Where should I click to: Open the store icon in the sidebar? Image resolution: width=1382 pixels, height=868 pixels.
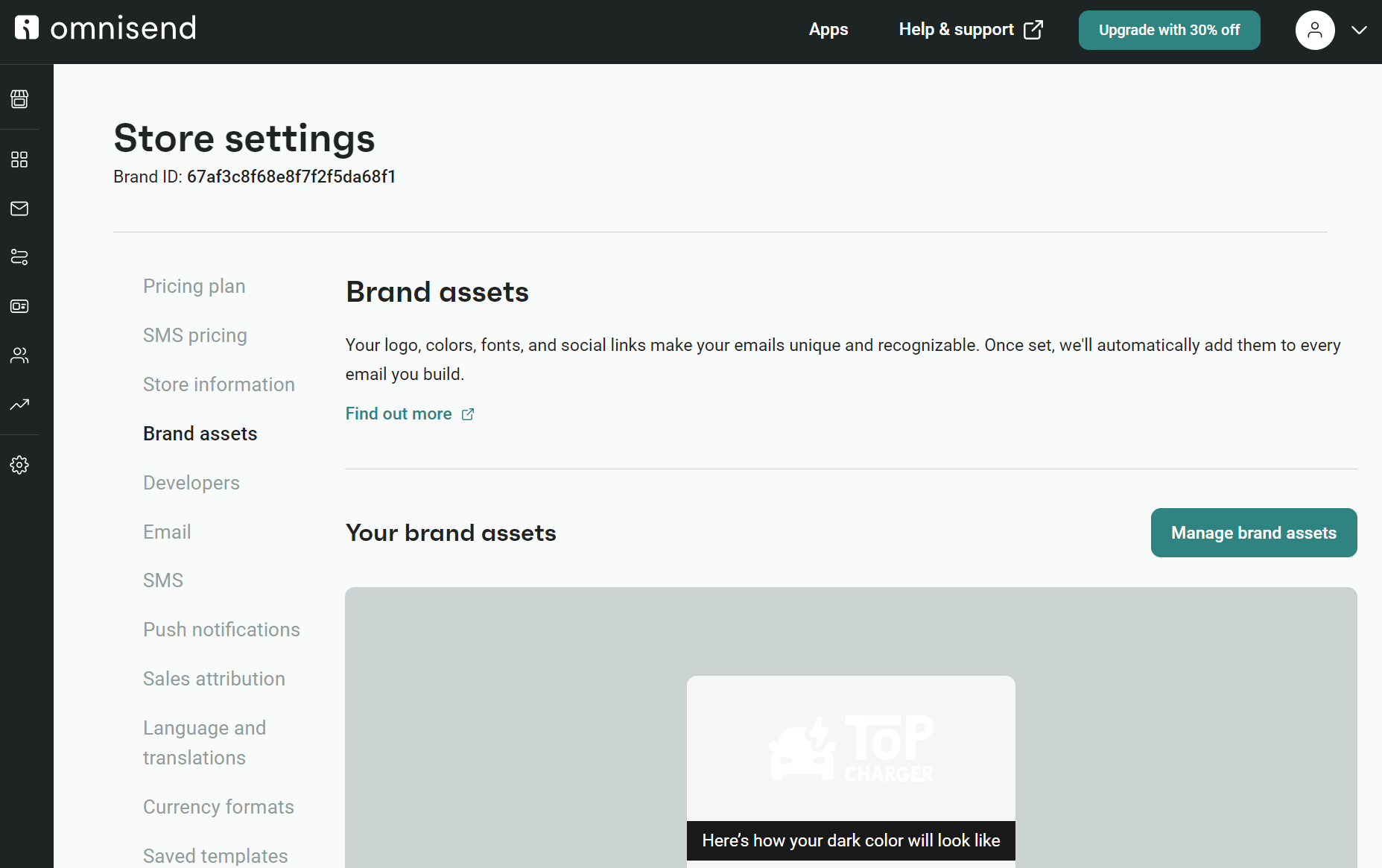(x=19, y=98)
